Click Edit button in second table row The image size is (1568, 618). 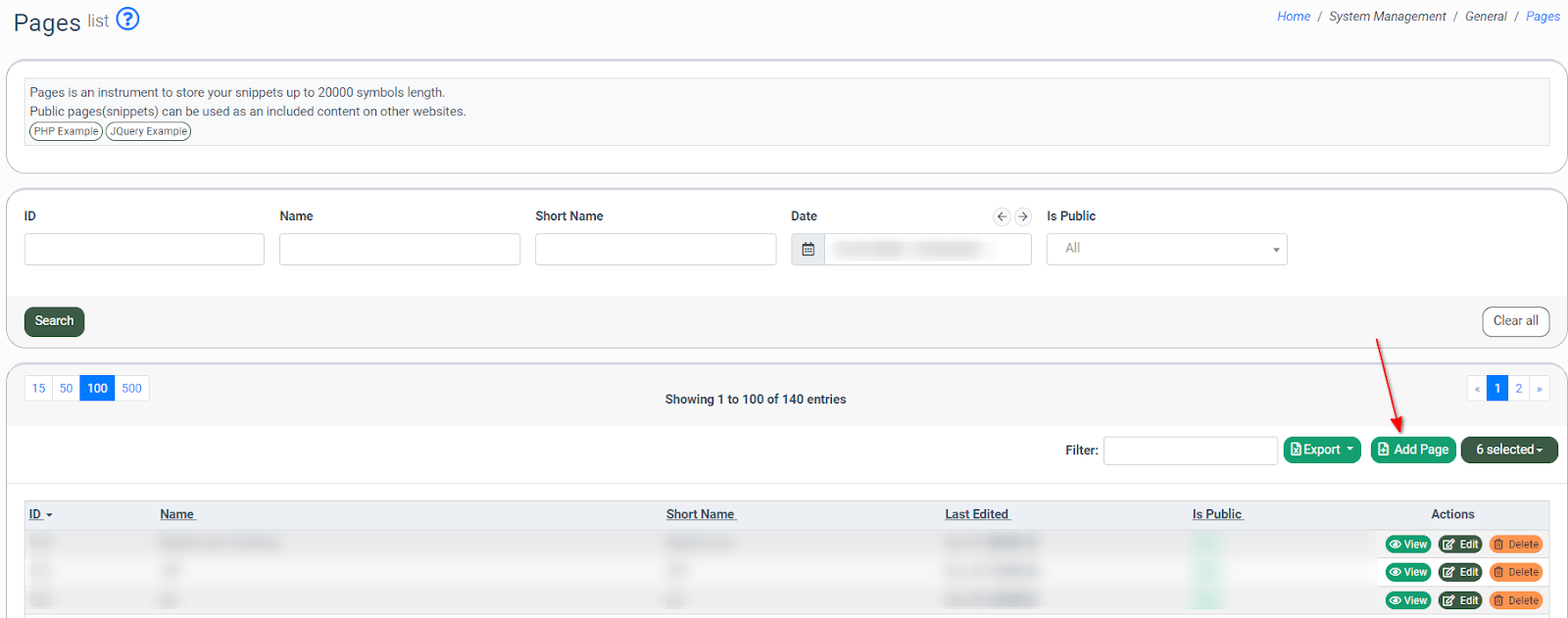(x=1460, y=572)
